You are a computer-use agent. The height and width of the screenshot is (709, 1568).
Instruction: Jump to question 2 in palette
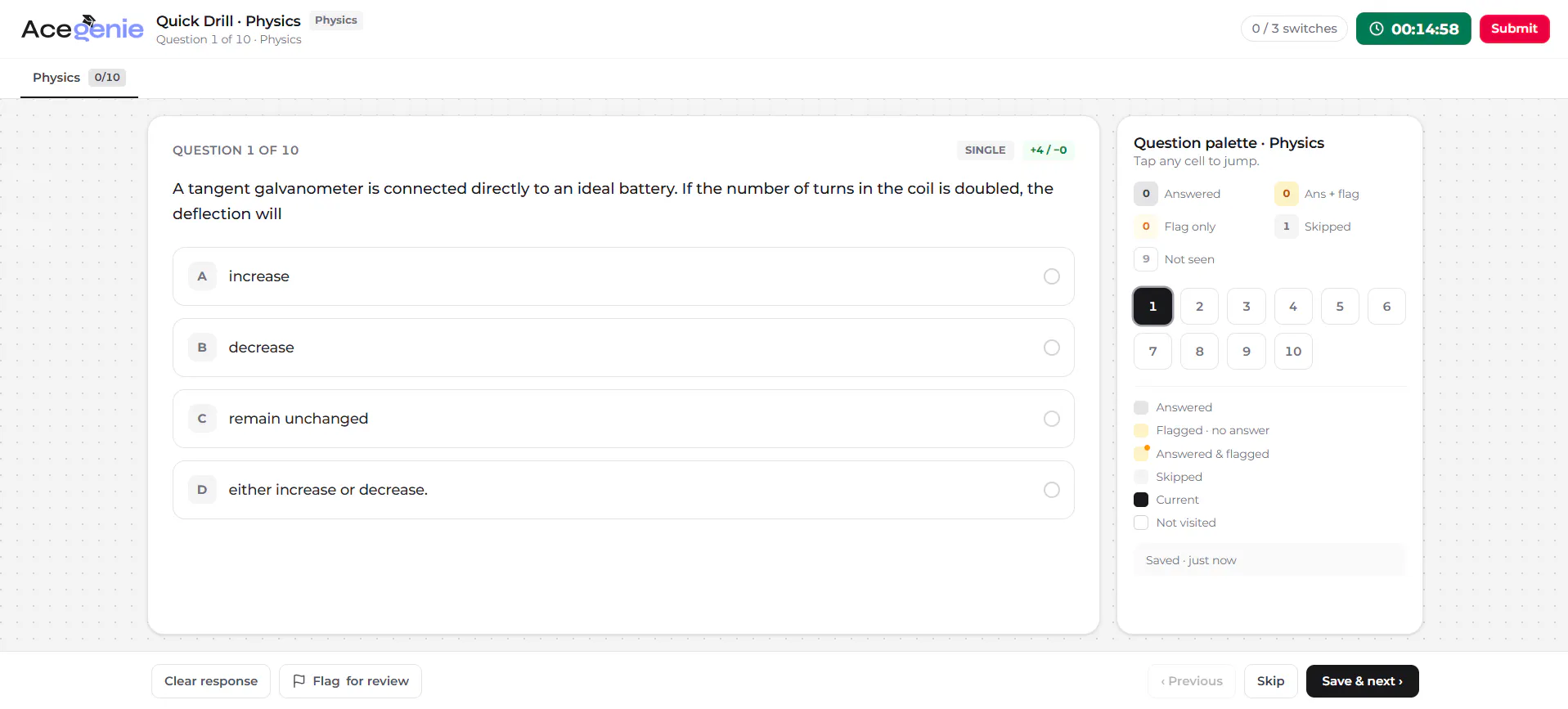coord(1200,307)
